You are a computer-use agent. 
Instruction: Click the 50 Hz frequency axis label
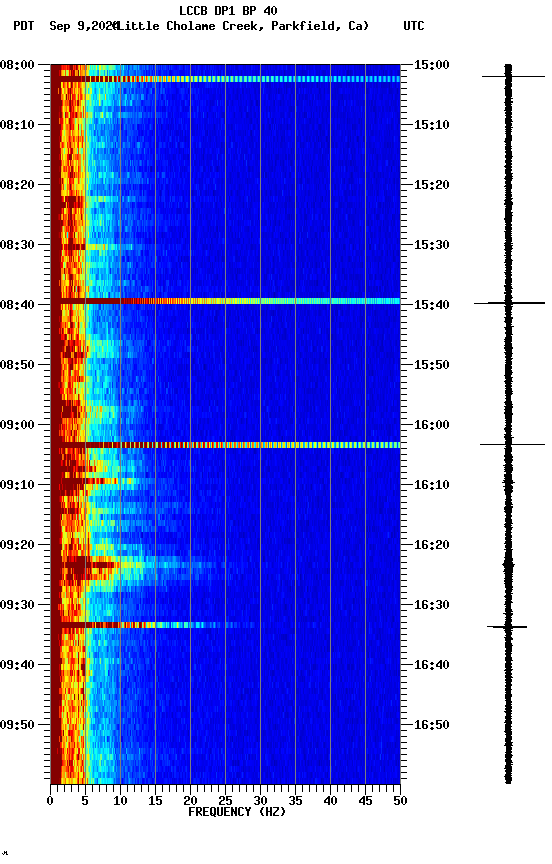[401, 801]
